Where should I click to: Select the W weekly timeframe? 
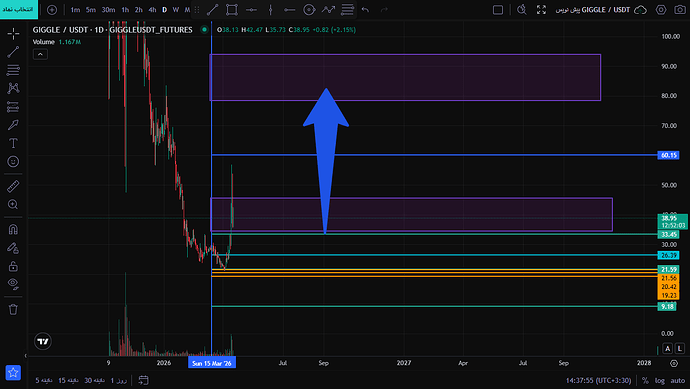(x=176, y=10)
